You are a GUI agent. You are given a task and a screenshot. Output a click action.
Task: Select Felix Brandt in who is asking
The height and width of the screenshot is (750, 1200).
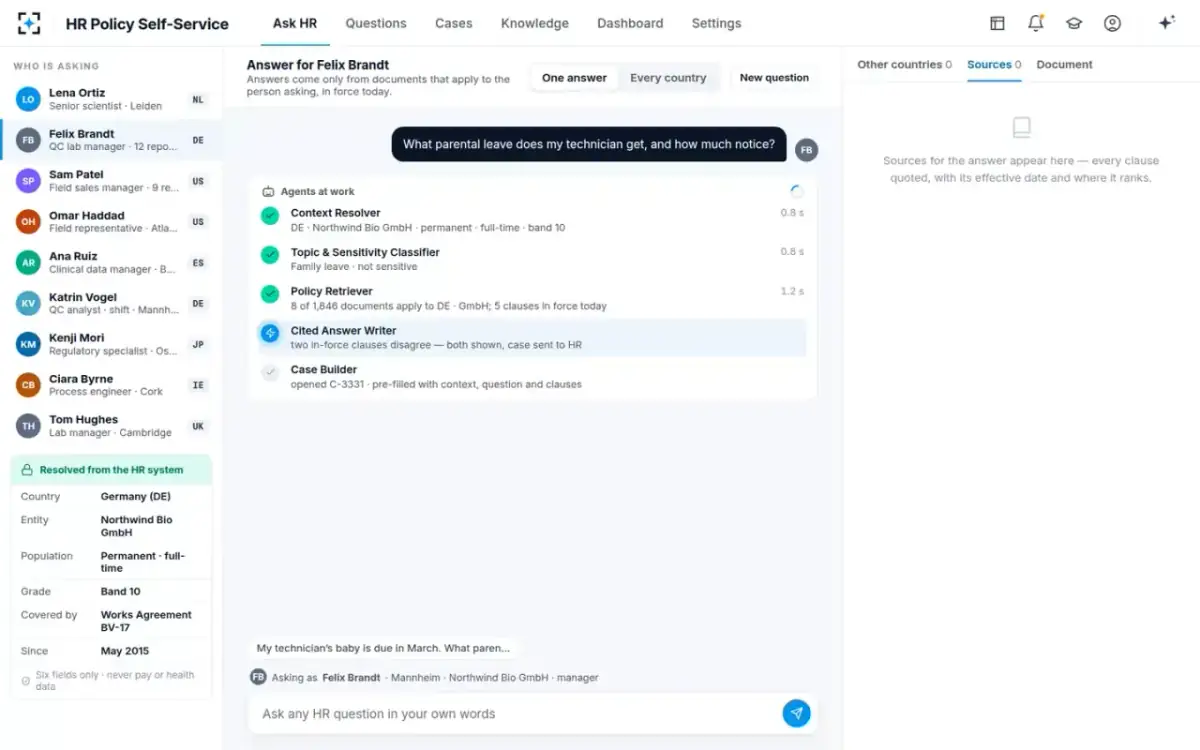pos(111,140)
